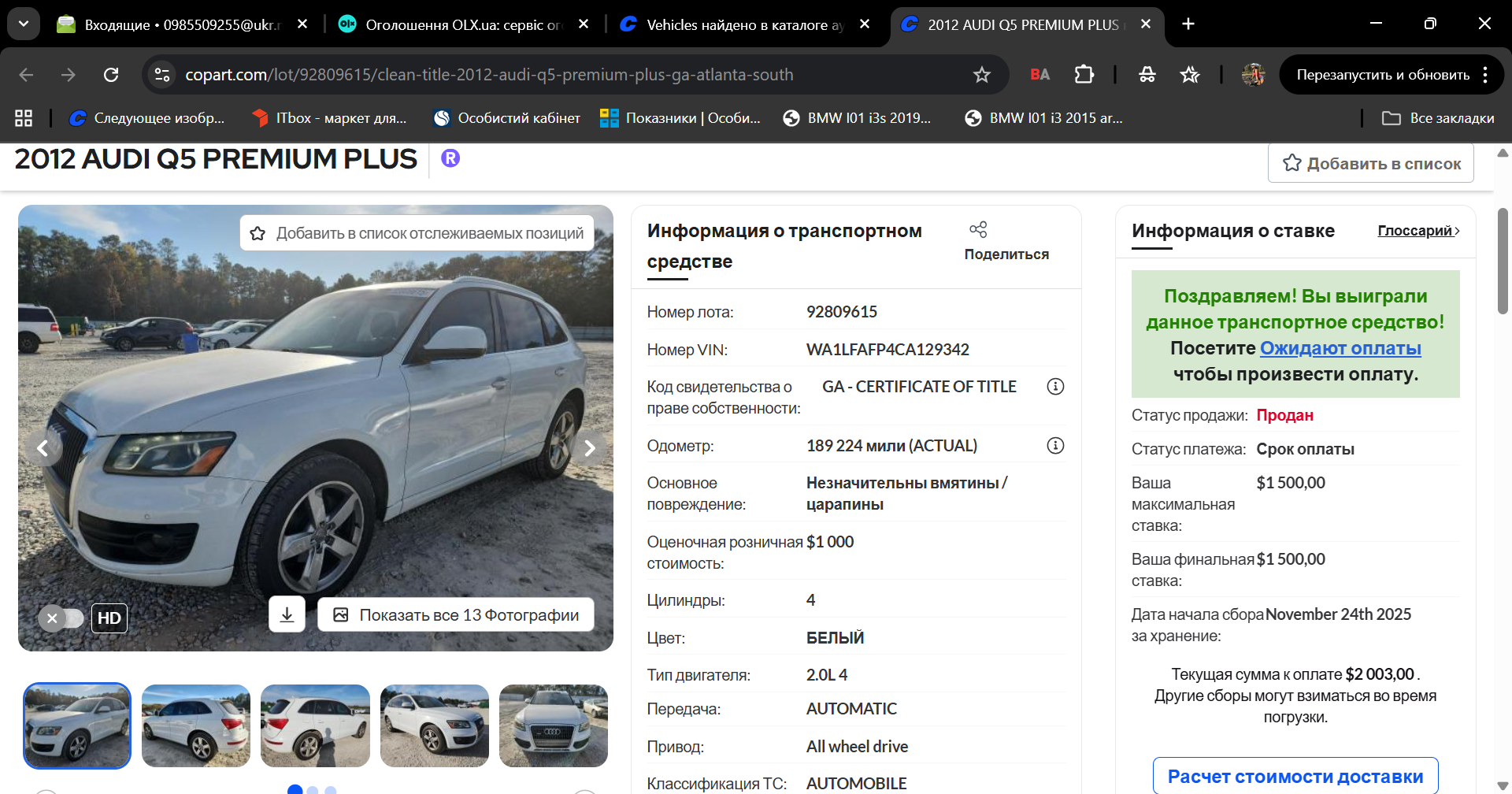Select the first thumbnail, front-left view
The image size is (1512, 794).
point(77,725)
